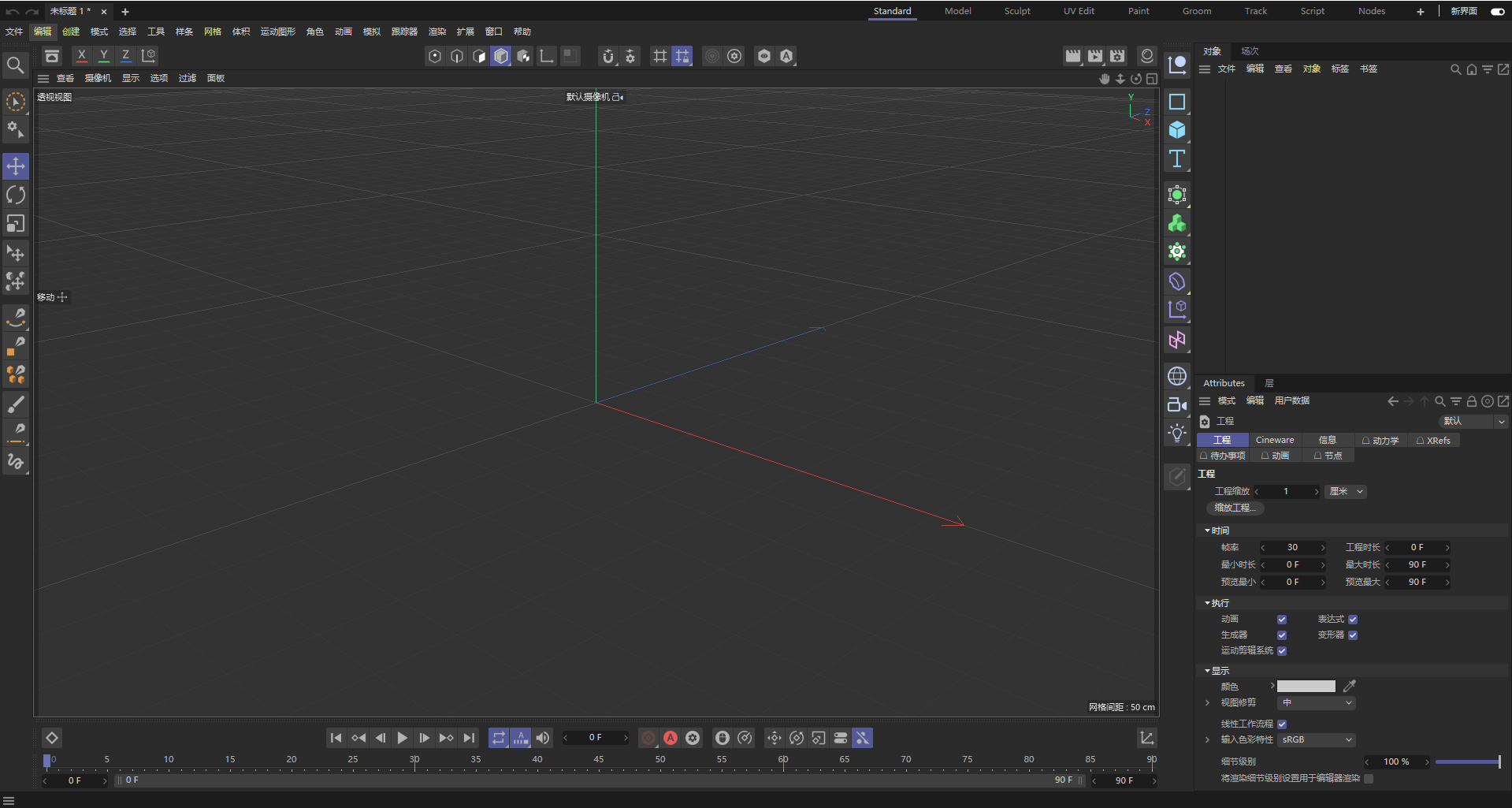Open the 渲染 menu
Viewport: 1512px width, 808px height.
pos(437,32)
